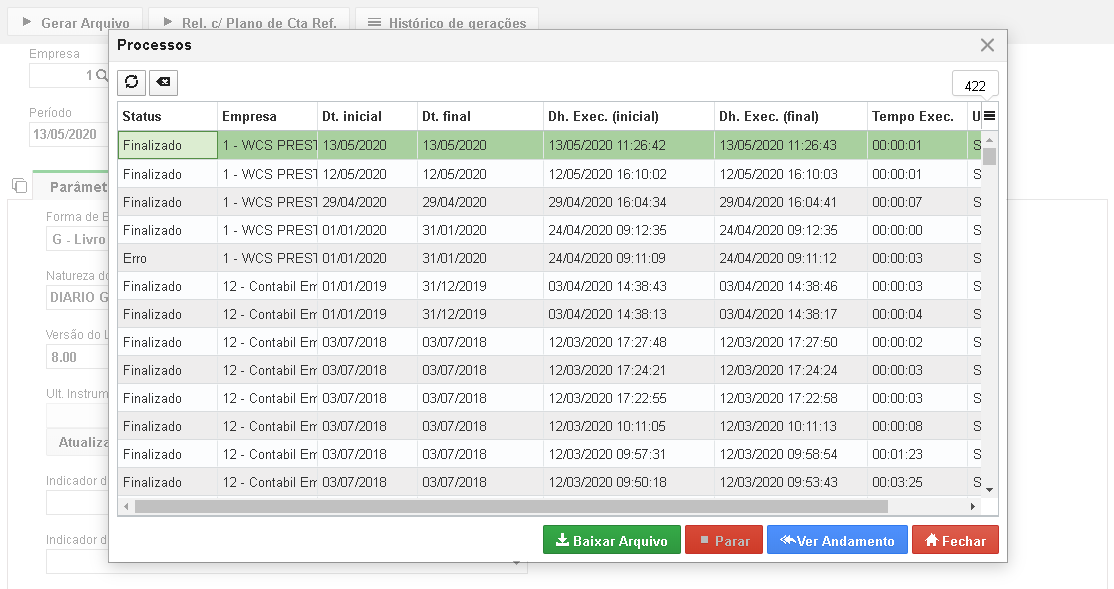
Task: Click the red Parar button
Action: point(724,540)
